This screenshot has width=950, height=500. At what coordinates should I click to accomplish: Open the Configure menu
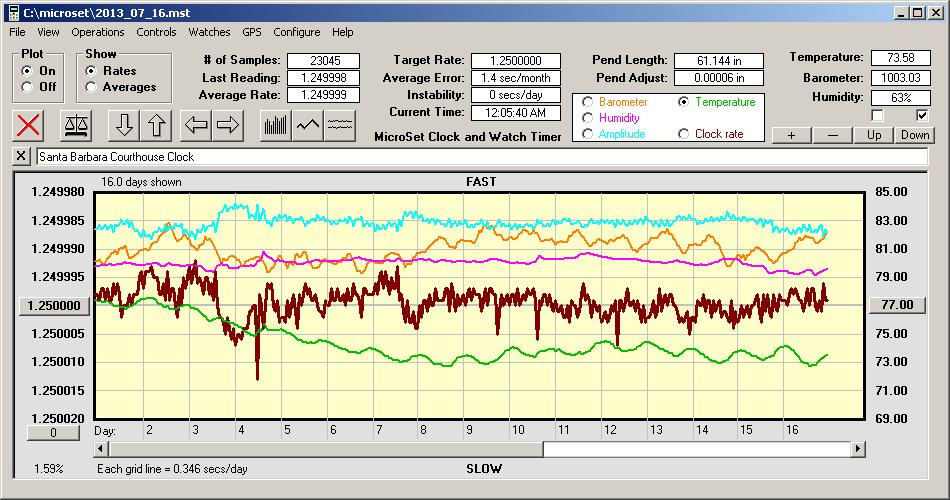pyautogui.click(x=297, y=32)
